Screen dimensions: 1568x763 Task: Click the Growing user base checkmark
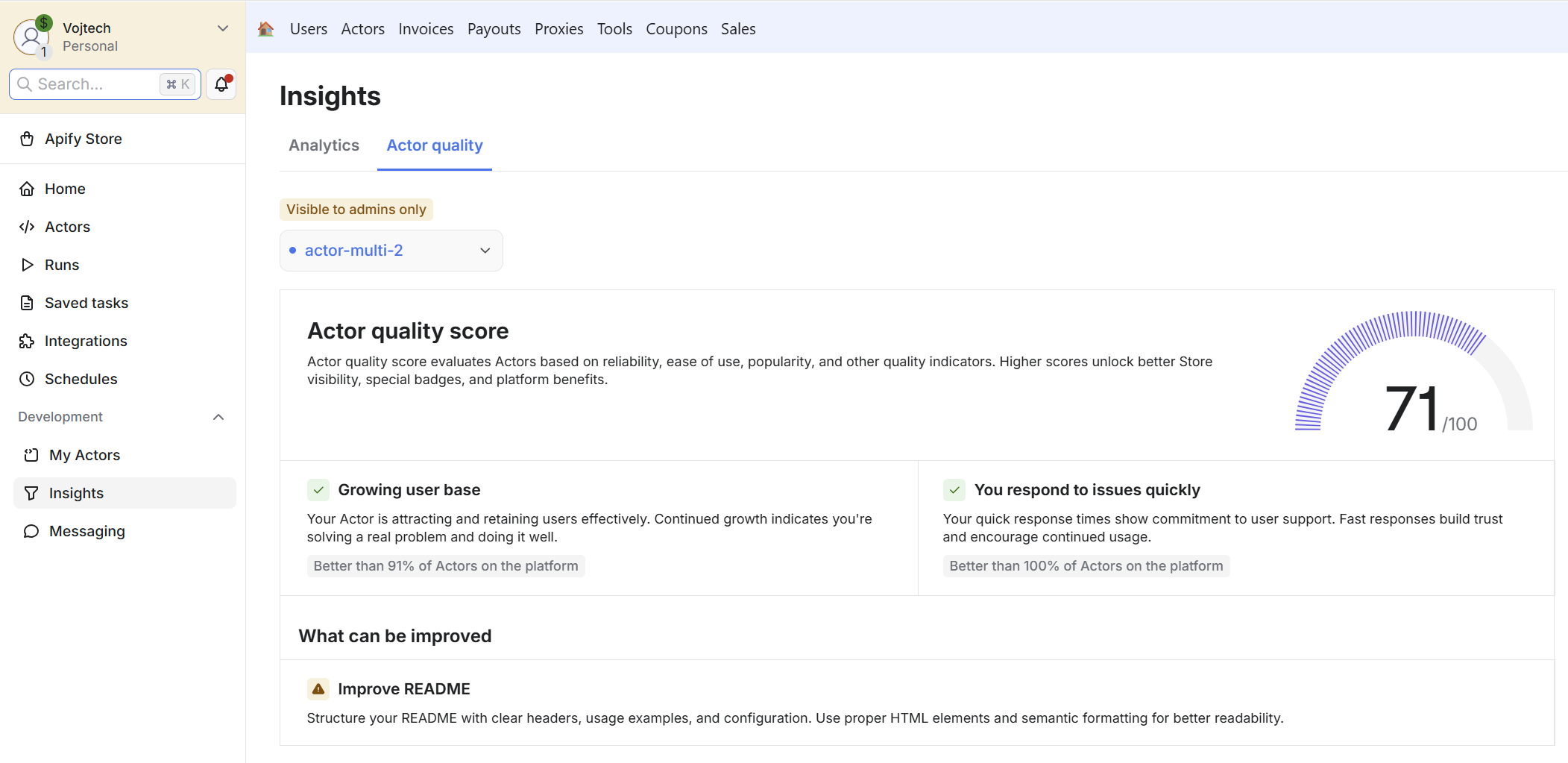(318, 490)
